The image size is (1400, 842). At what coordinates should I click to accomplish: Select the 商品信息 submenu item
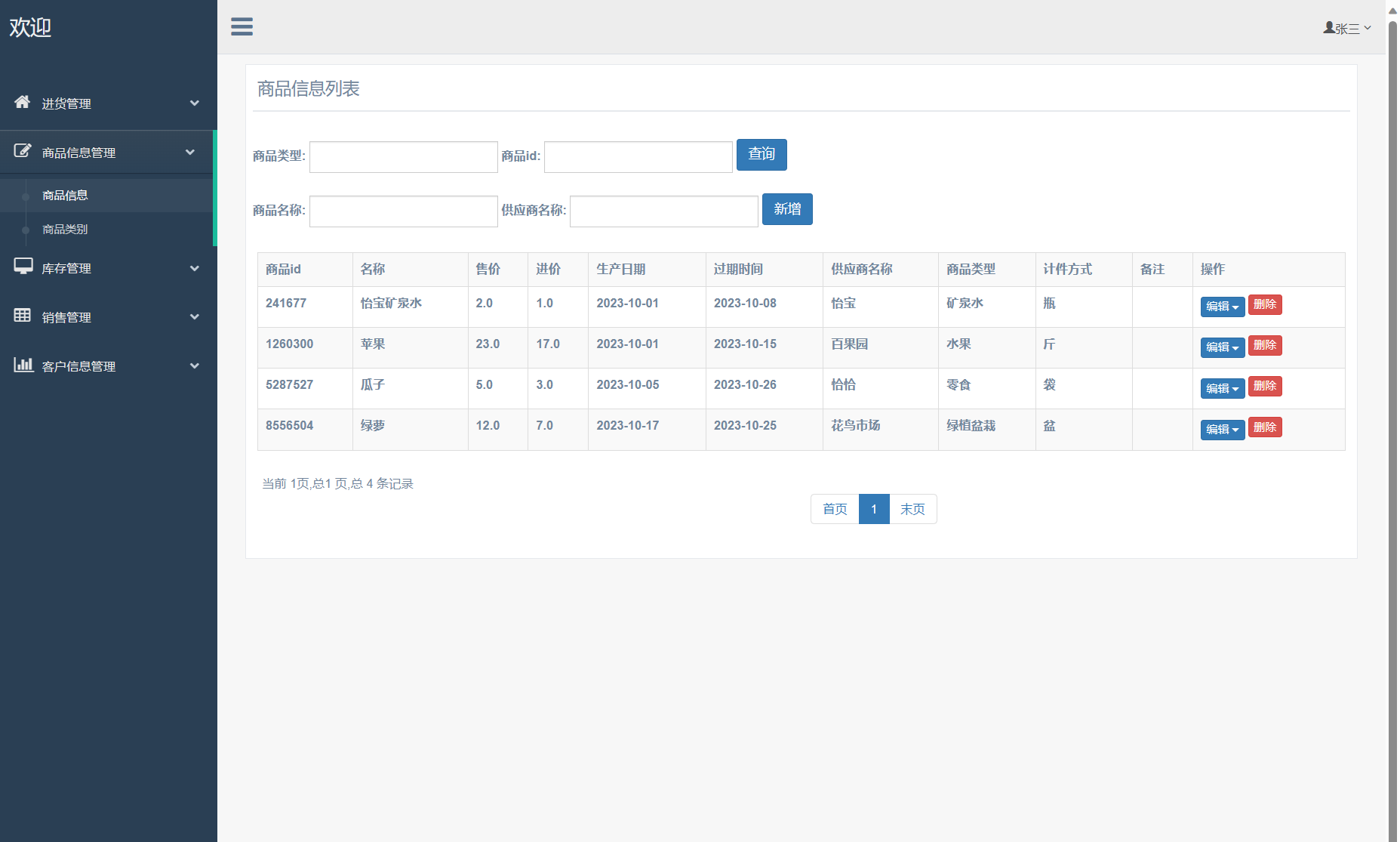65,196
